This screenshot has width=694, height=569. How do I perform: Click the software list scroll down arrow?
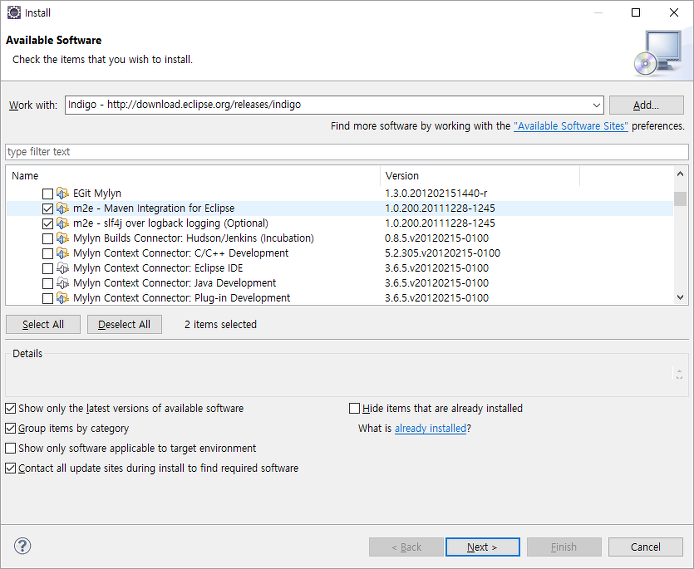680,298
